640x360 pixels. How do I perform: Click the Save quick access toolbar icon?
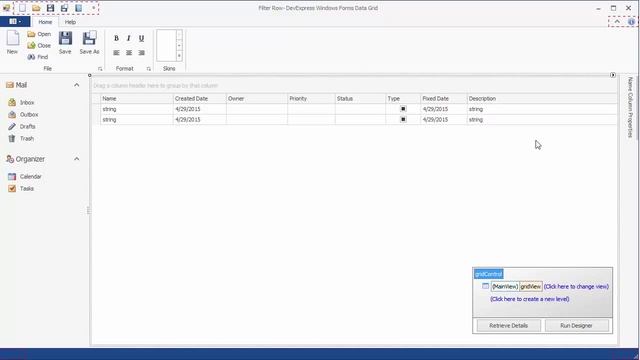[50, 8]
